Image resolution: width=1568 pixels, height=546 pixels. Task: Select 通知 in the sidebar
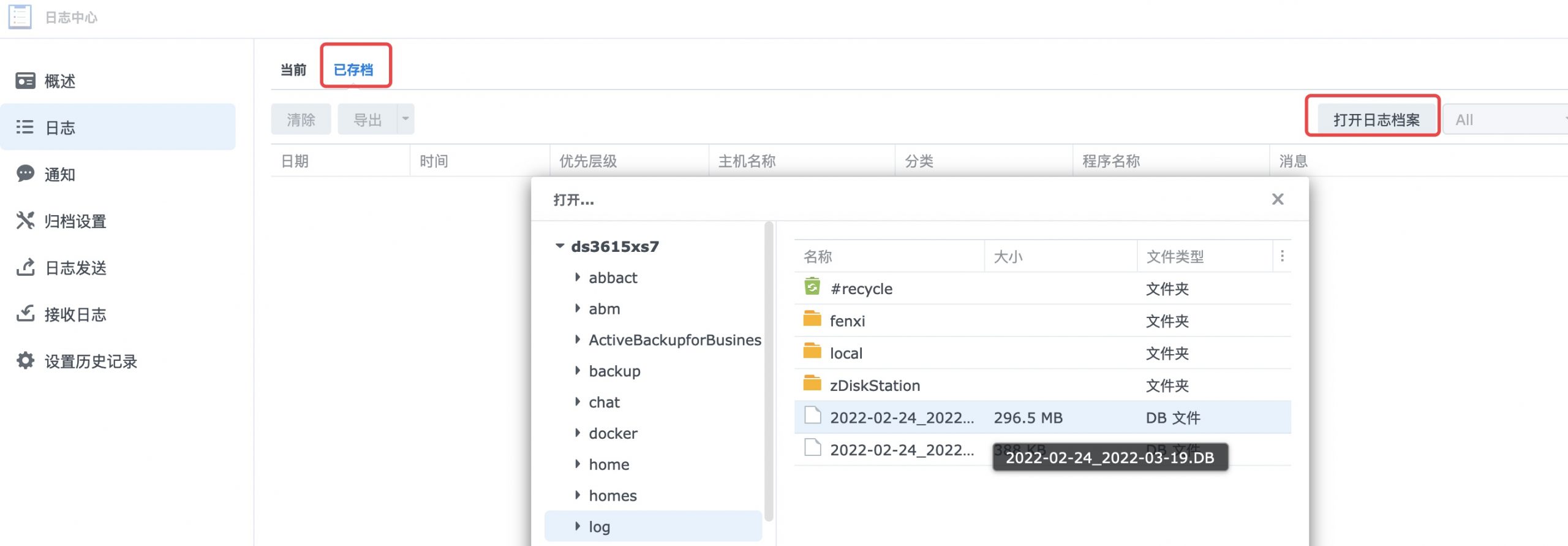pyautogui.click(x=60, y=175)
